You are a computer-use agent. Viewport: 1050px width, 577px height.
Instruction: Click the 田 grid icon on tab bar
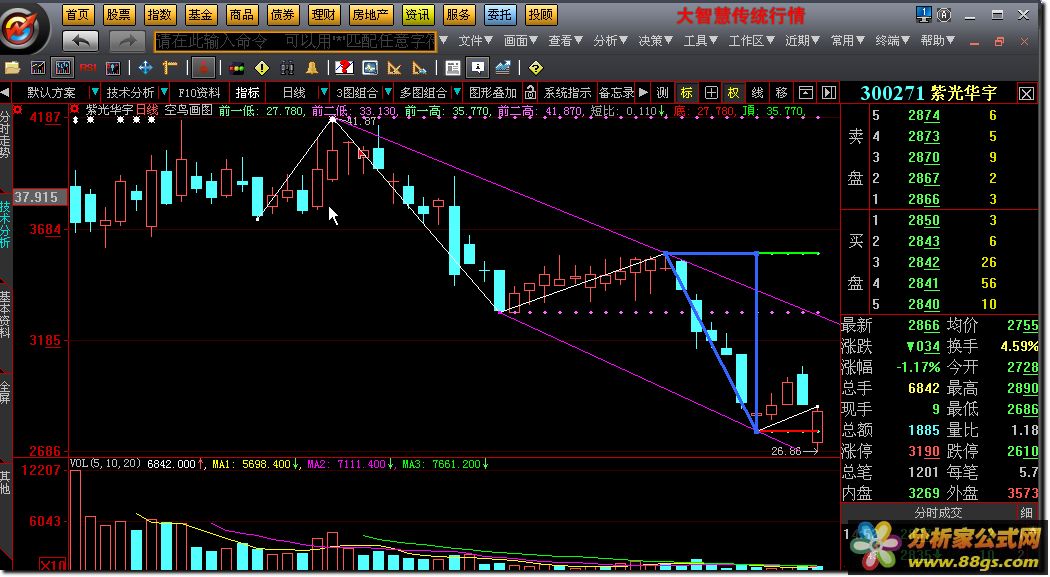(710, 92)
